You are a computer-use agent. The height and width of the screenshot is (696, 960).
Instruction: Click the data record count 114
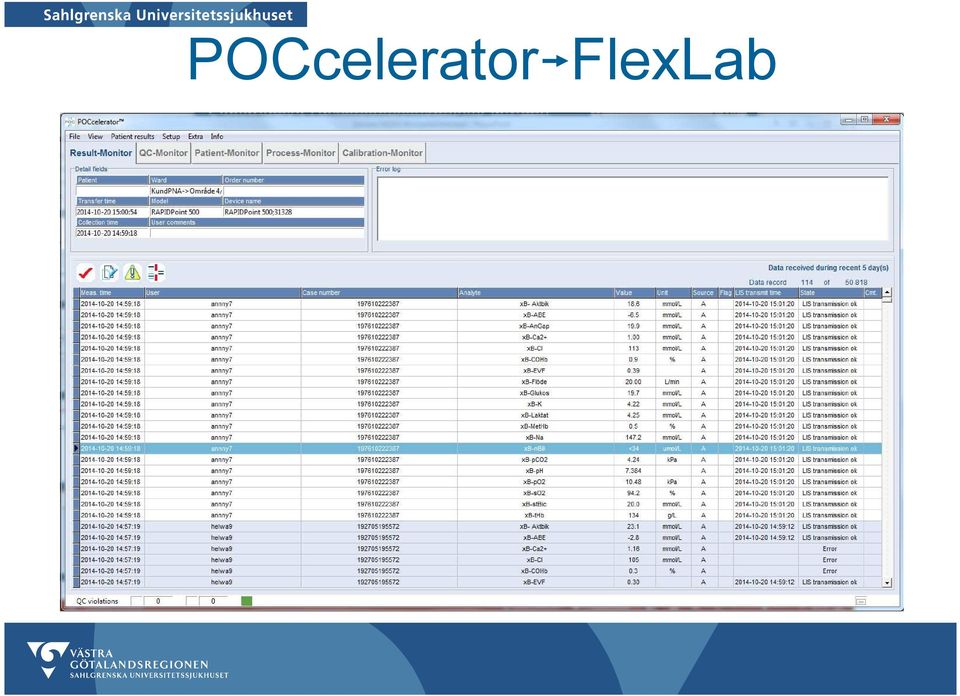pos(807,282)
